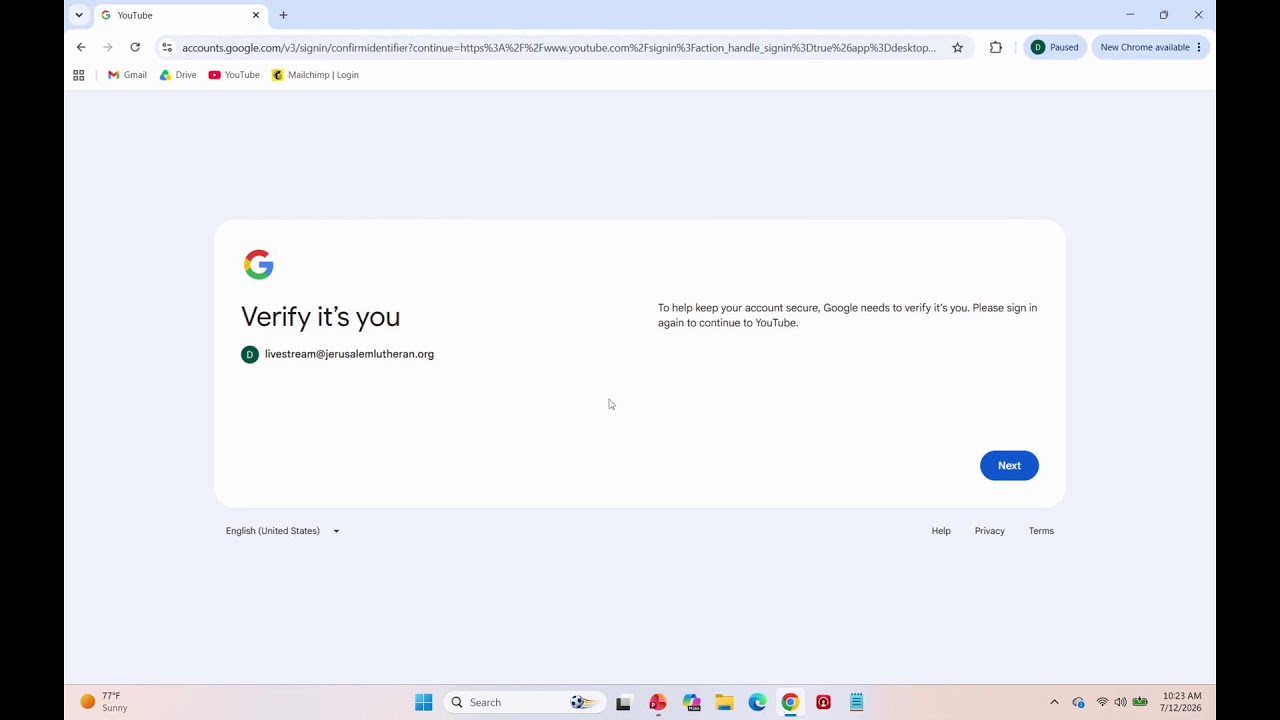The height and width of the screenshot is (720, 1280).
Task: Open the Drive bookmark
Action: click(178, 75)
